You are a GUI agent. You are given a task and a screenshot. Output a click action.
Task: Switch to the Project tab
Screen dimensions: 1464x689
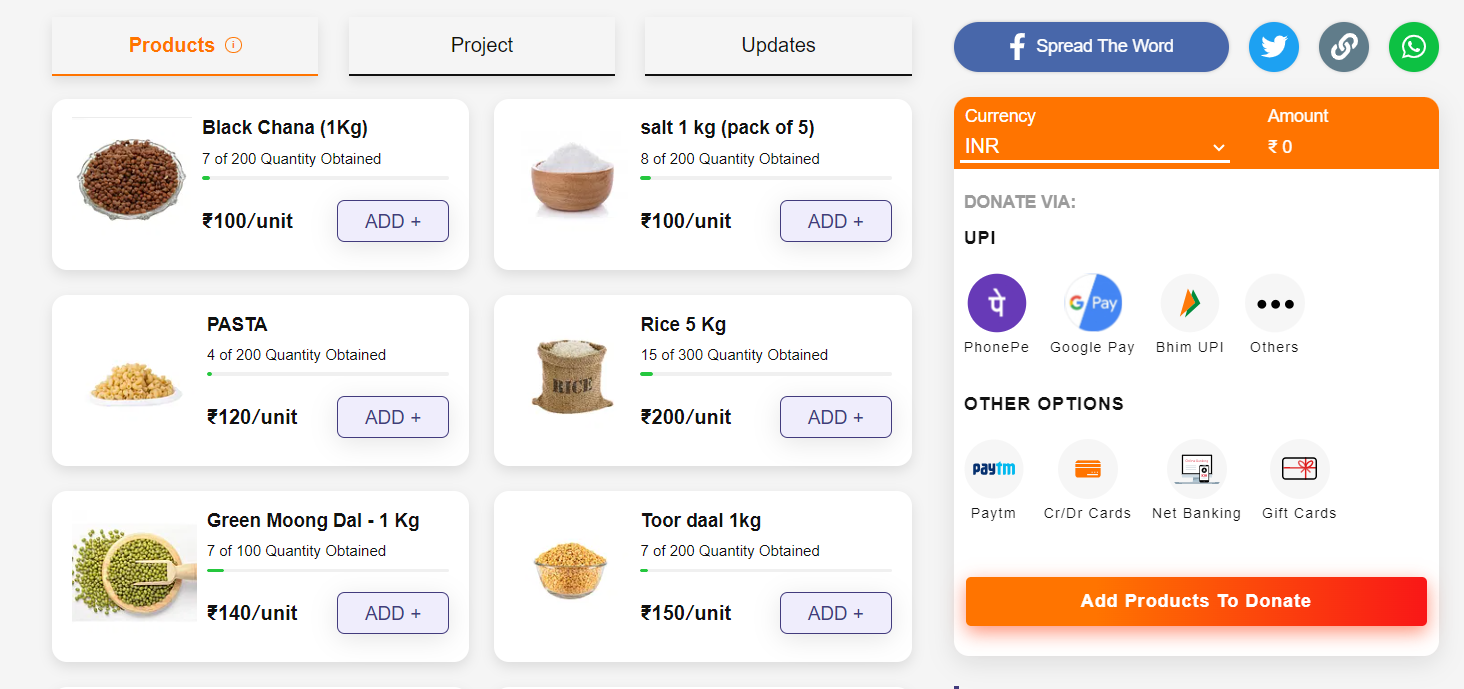[482, 46]
